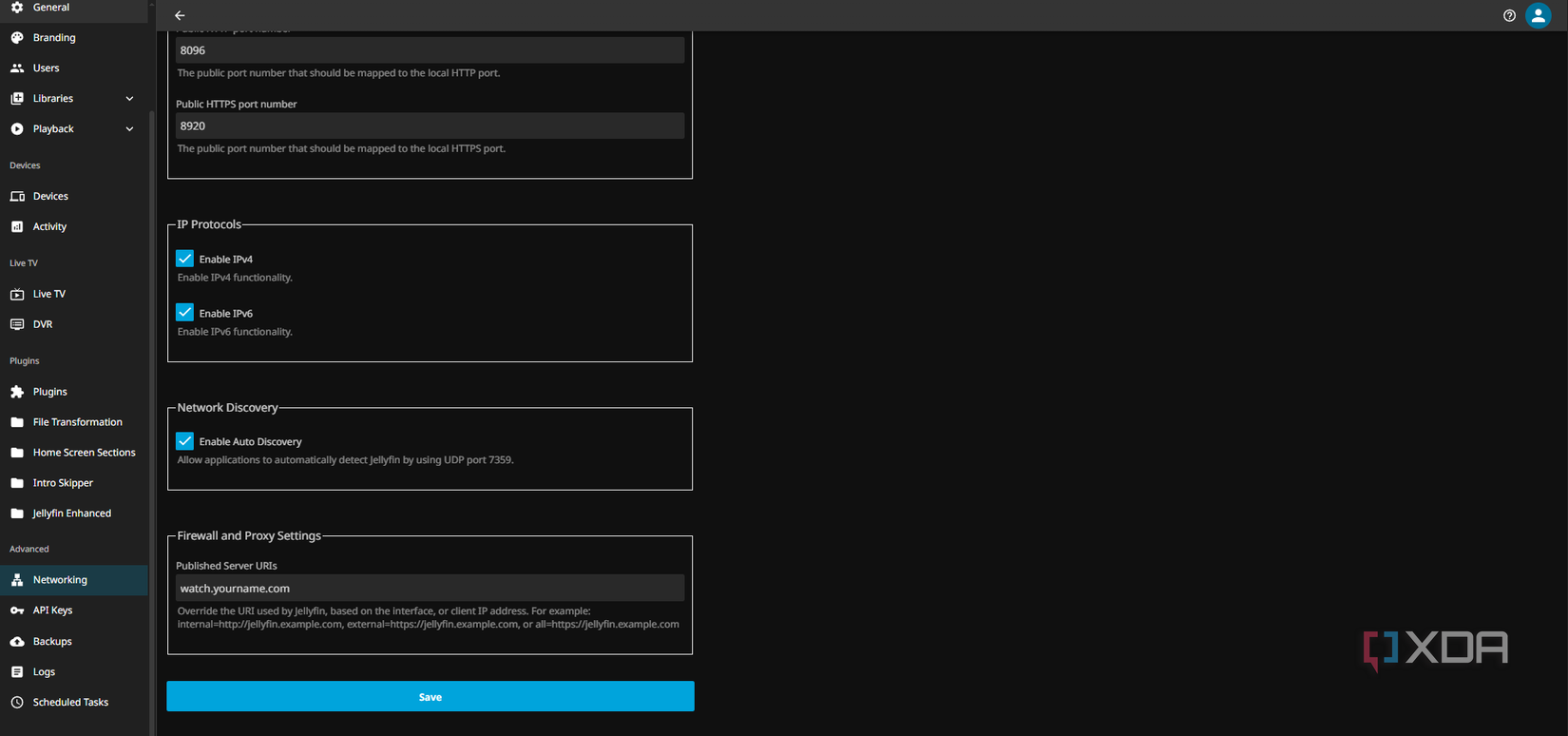Click the sidebar vertical scrollbar
Screen dimensions: 1568x736
152,423
